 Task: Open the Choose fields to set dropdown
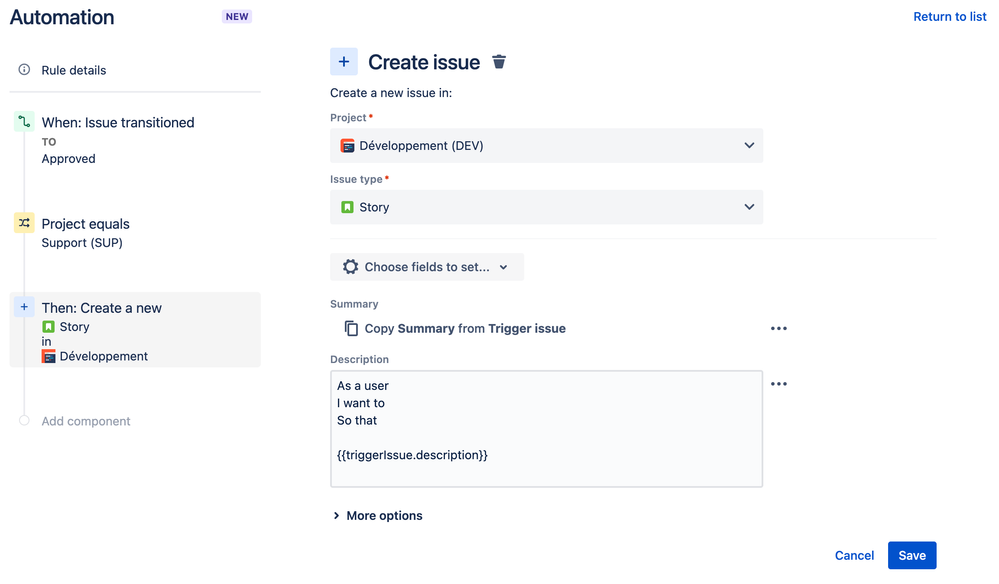coord(427,266)
